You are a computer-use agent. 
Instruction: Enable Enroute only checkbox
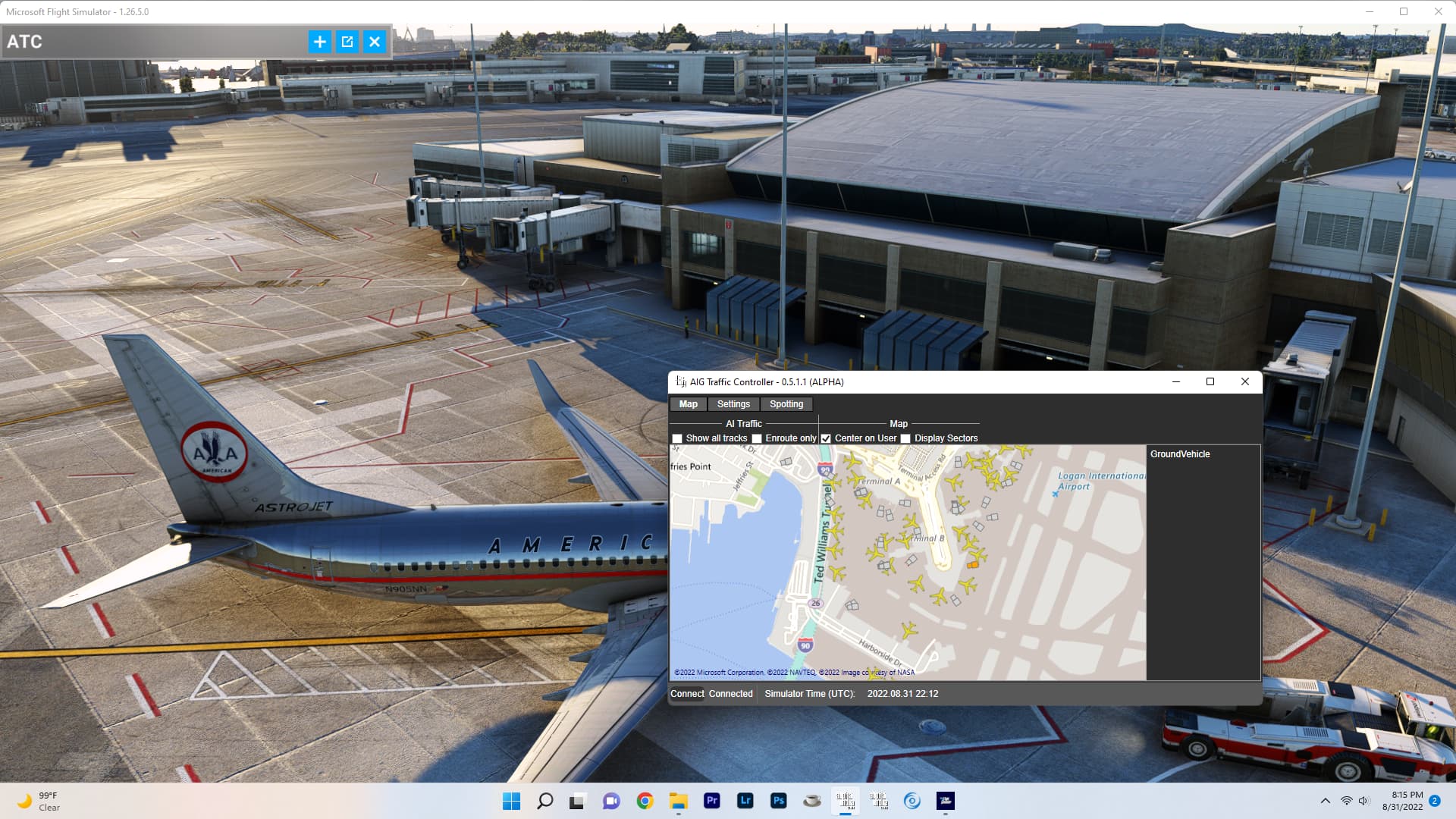(x=757, y=438)
